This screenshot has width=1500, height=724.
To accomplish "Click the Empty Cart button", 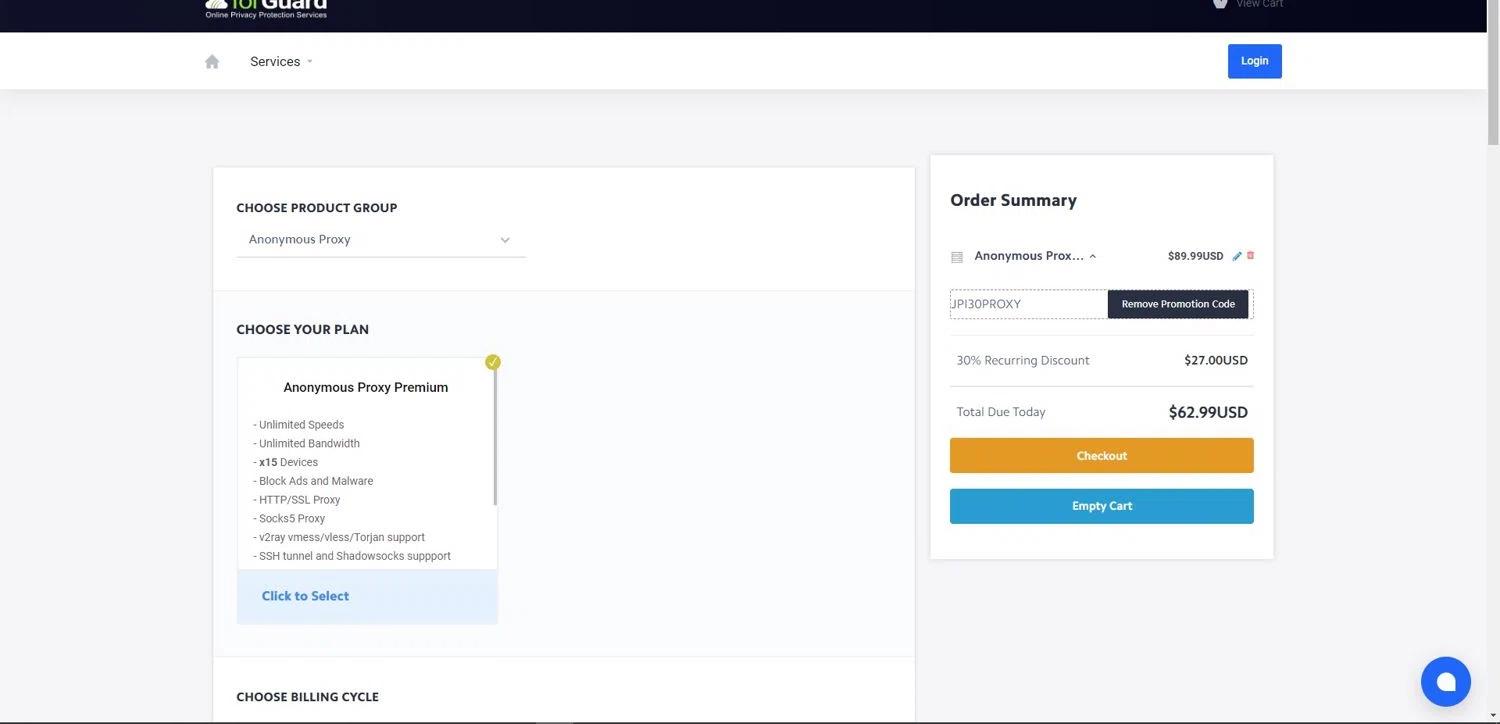I will click(x=1102, y=506).
